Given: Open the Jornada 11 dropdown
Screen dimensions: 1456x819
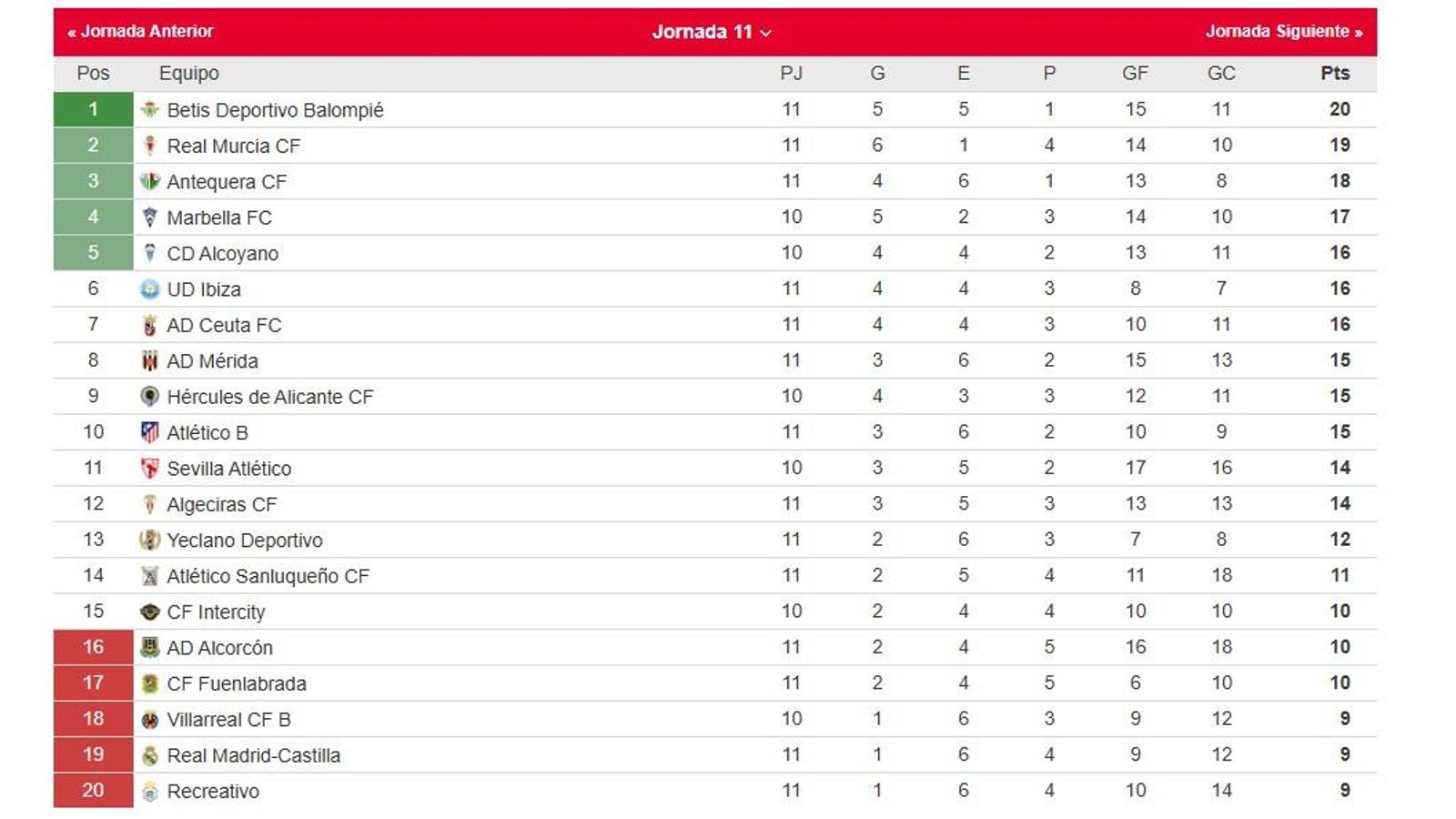Looking at the screenshot, I should [x=704, y=30].
